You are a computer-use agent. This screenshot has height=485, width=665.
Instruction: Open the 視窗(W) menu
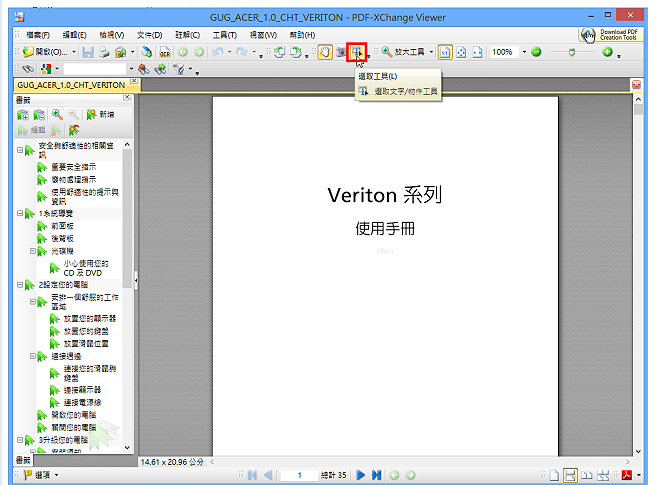(x=263, y=35)
